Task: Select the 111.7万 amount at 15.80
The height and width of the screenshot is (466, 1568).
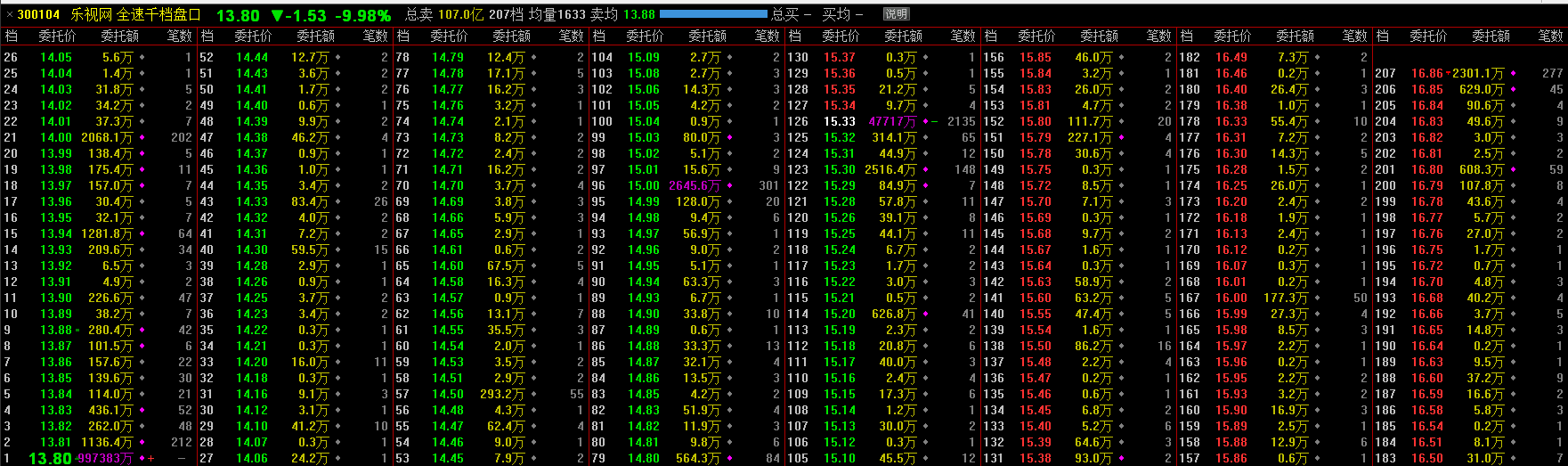Action: pos(1090,121)
